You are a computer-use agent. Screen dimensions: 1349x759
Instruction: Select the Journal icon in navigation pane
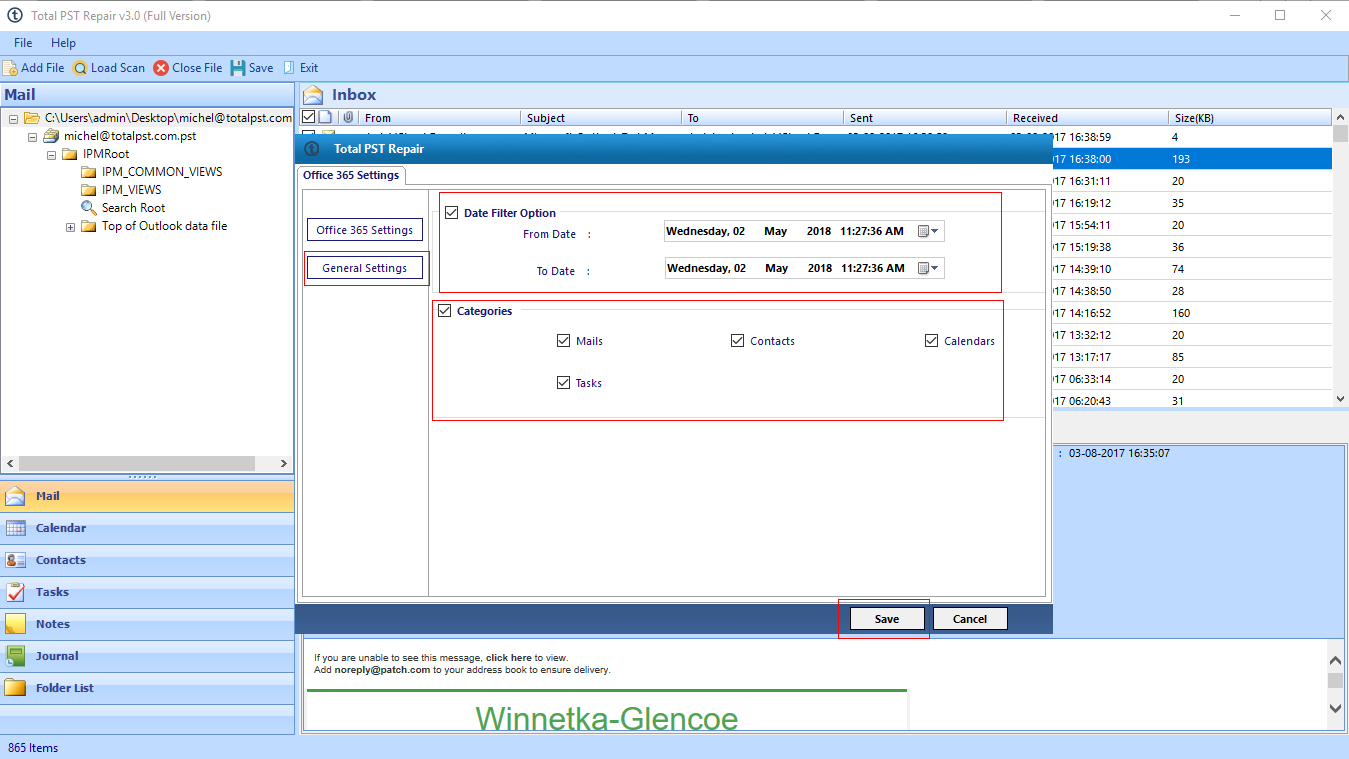pos(15,656)
